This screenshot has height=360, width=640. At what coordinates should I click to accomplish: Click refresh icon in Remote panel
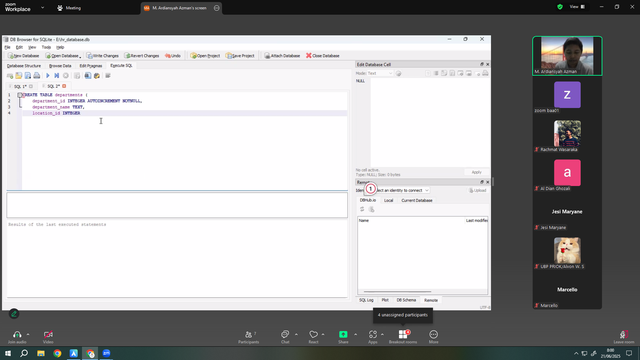pos(362,209)
